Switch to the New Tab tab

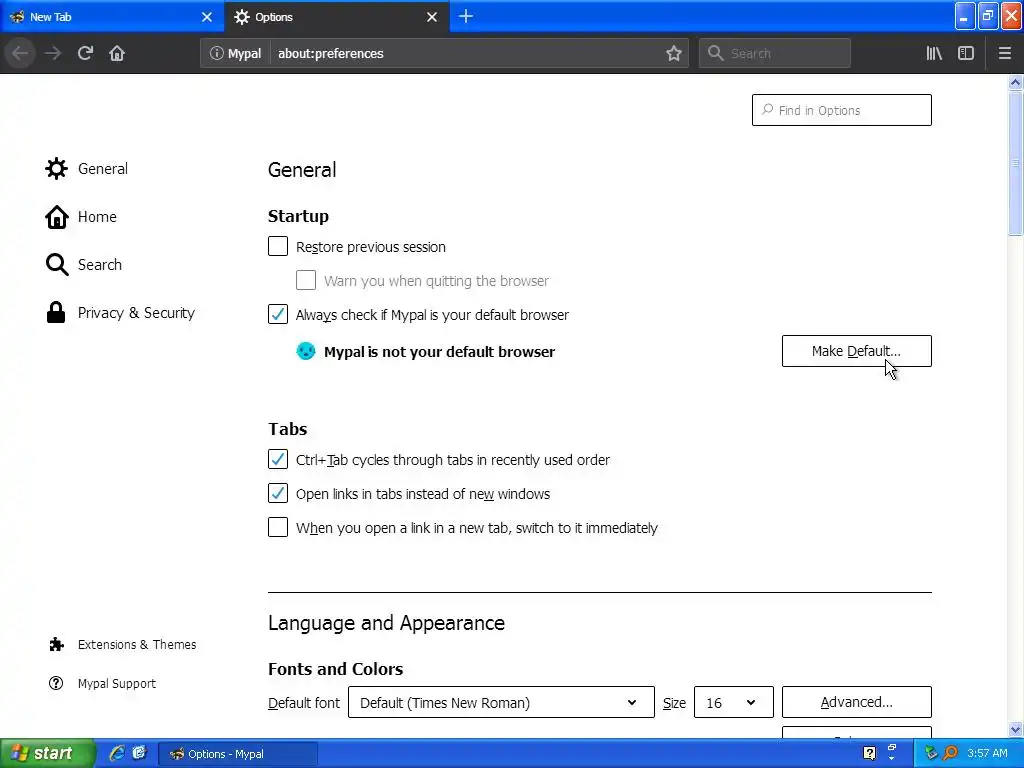pos(112,17)
